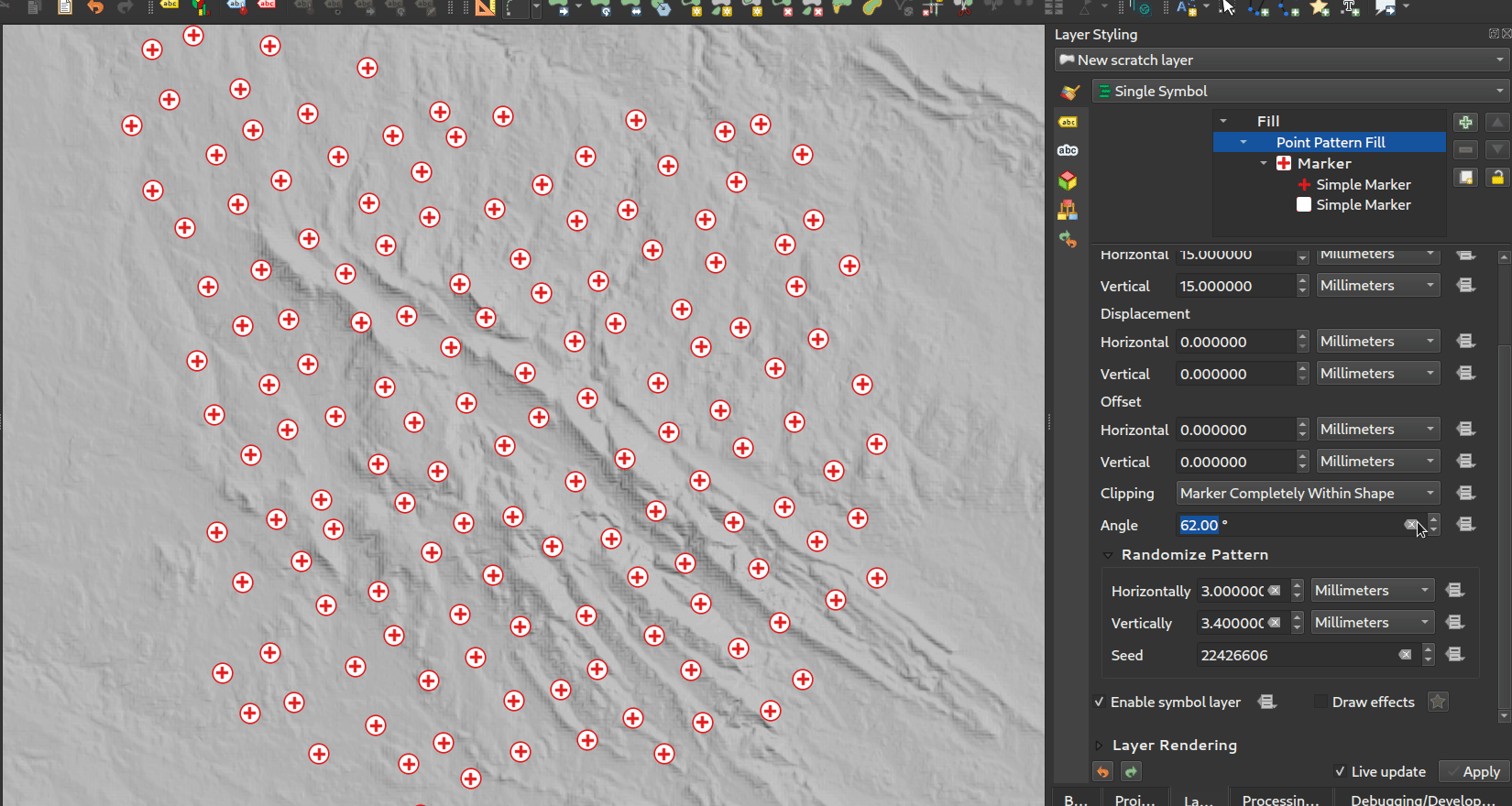This screenshot has width=1512, height=806.
Task: Switch to the Processing tab
Action: point(1280,800)
